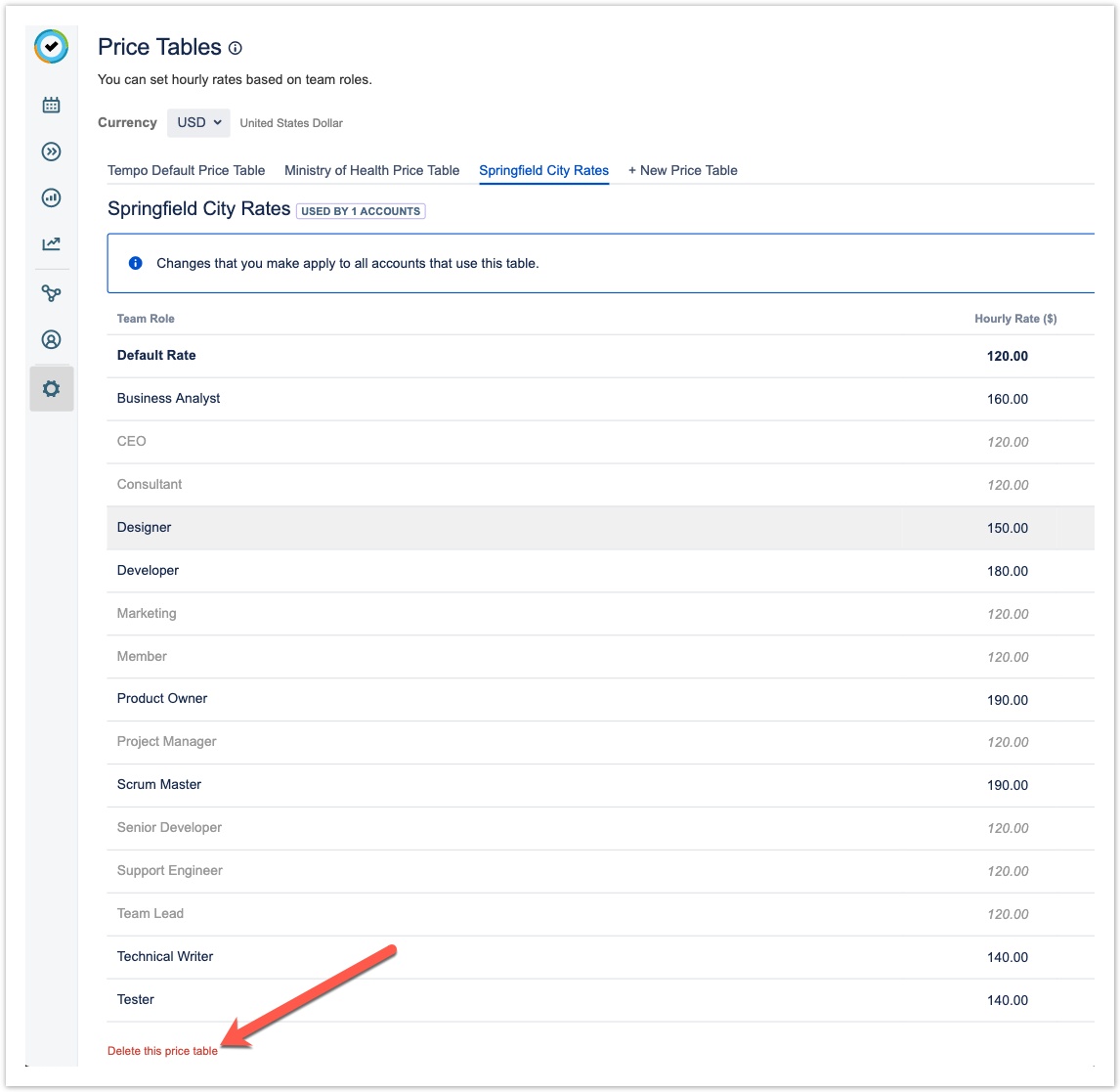Image resolution: width=1120 pixels, height=1092 pixels.
Task: Click the Default Rate value 120.00
Action: (1007, 356)
